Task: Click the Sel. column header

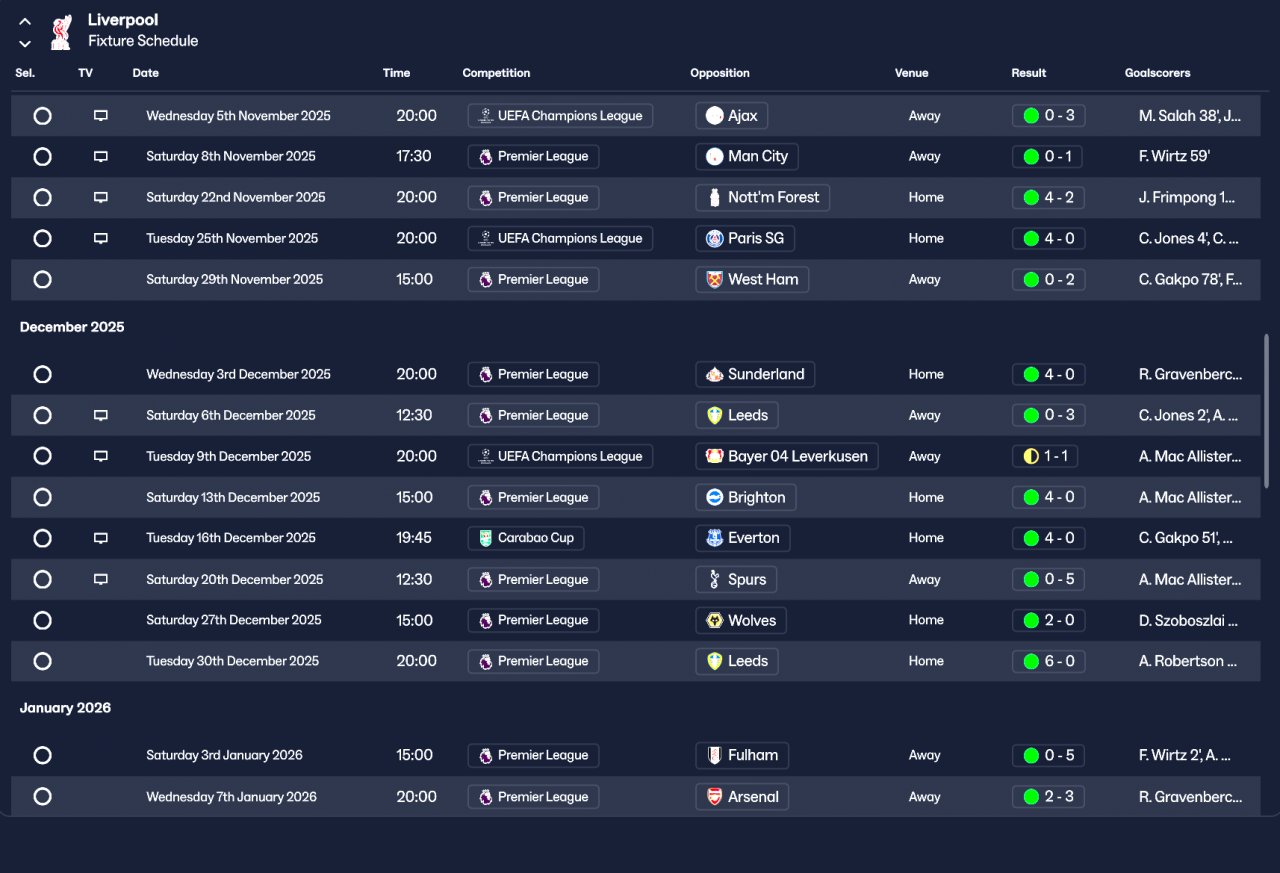Action: [x=25, y=73]
